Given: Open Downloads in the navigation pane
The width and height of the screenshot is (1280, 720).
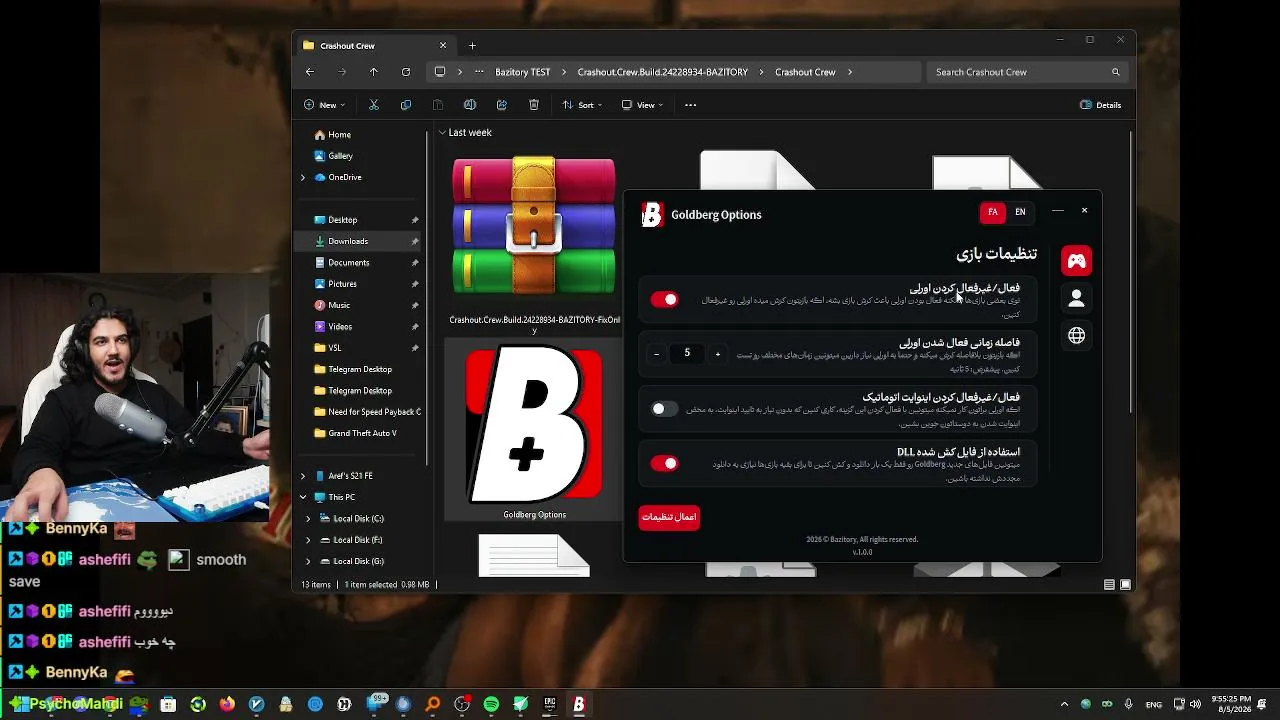Looking at the screenshot, I should [348, 241].
